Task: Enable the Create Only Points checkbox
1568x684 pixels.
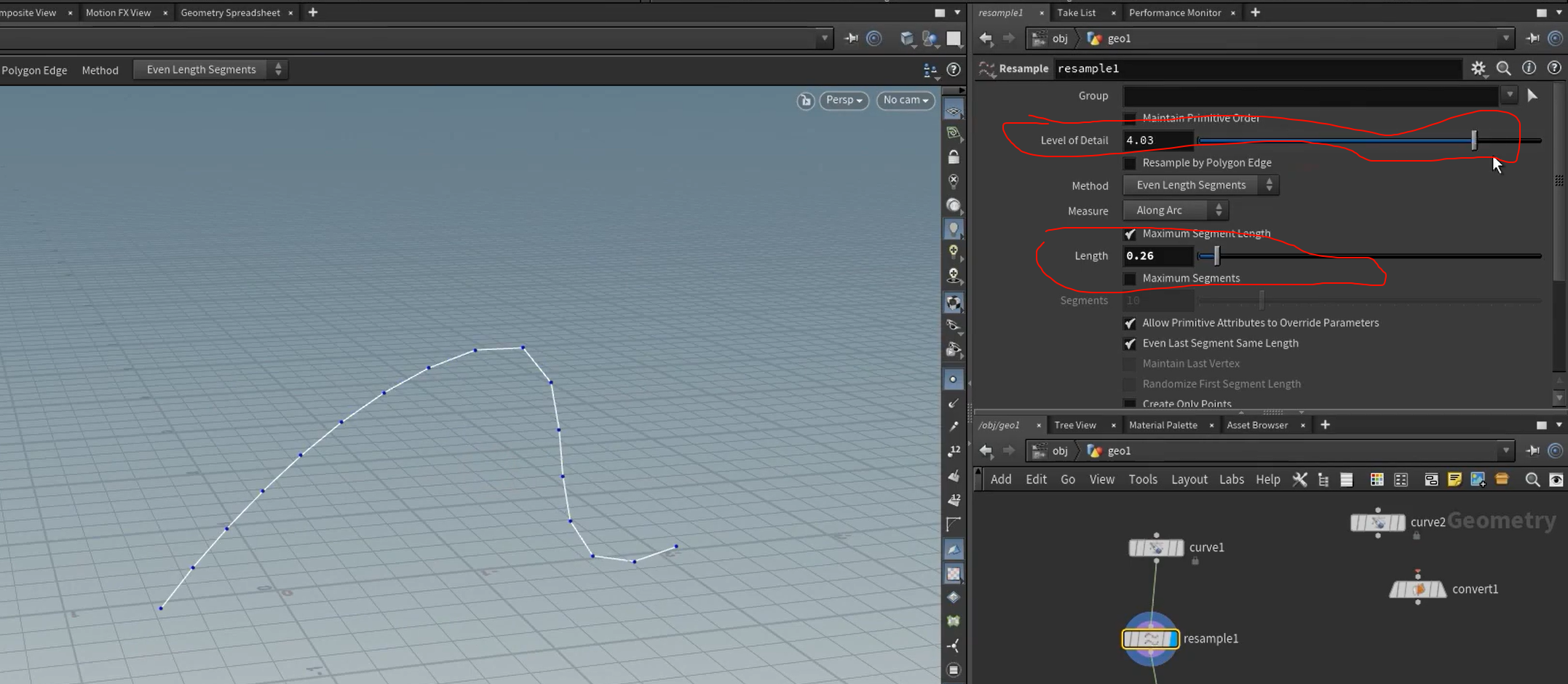Action: 1130,404
